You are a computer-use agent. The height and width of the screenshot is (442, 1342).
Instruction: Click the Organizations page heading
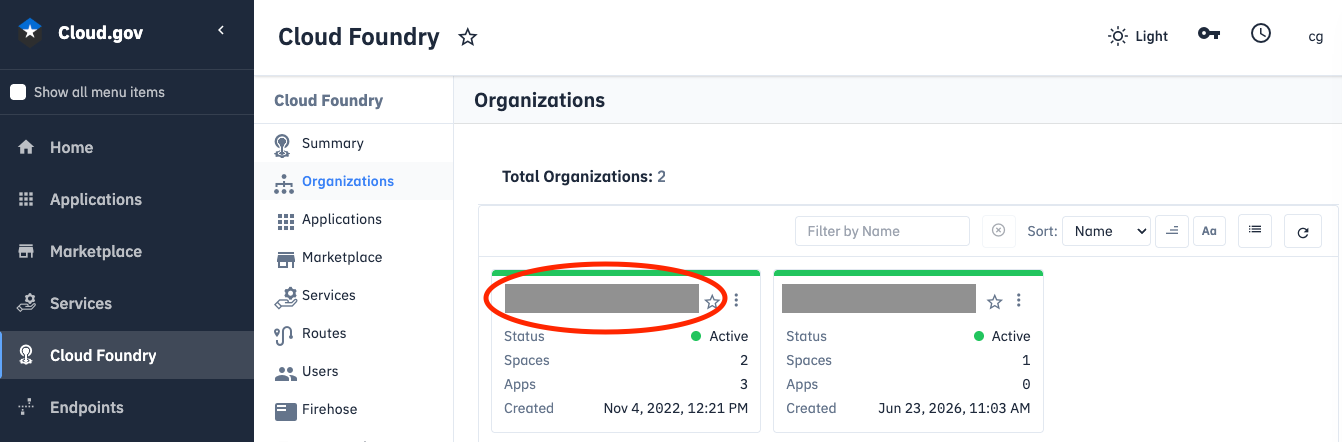539,100
